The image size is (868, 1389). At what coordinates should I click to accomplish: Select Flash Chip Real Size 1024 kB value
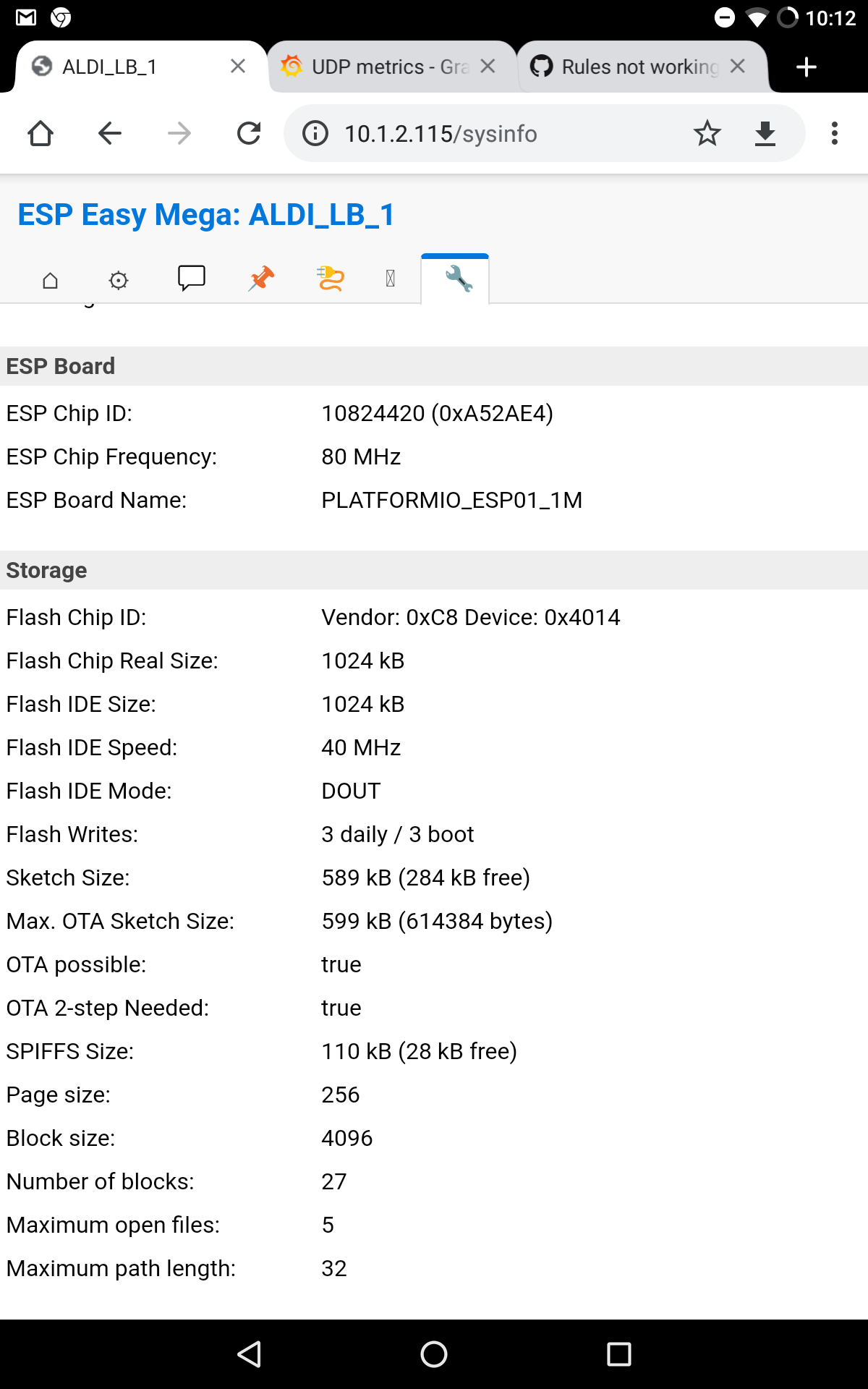[x=362, y=660]
